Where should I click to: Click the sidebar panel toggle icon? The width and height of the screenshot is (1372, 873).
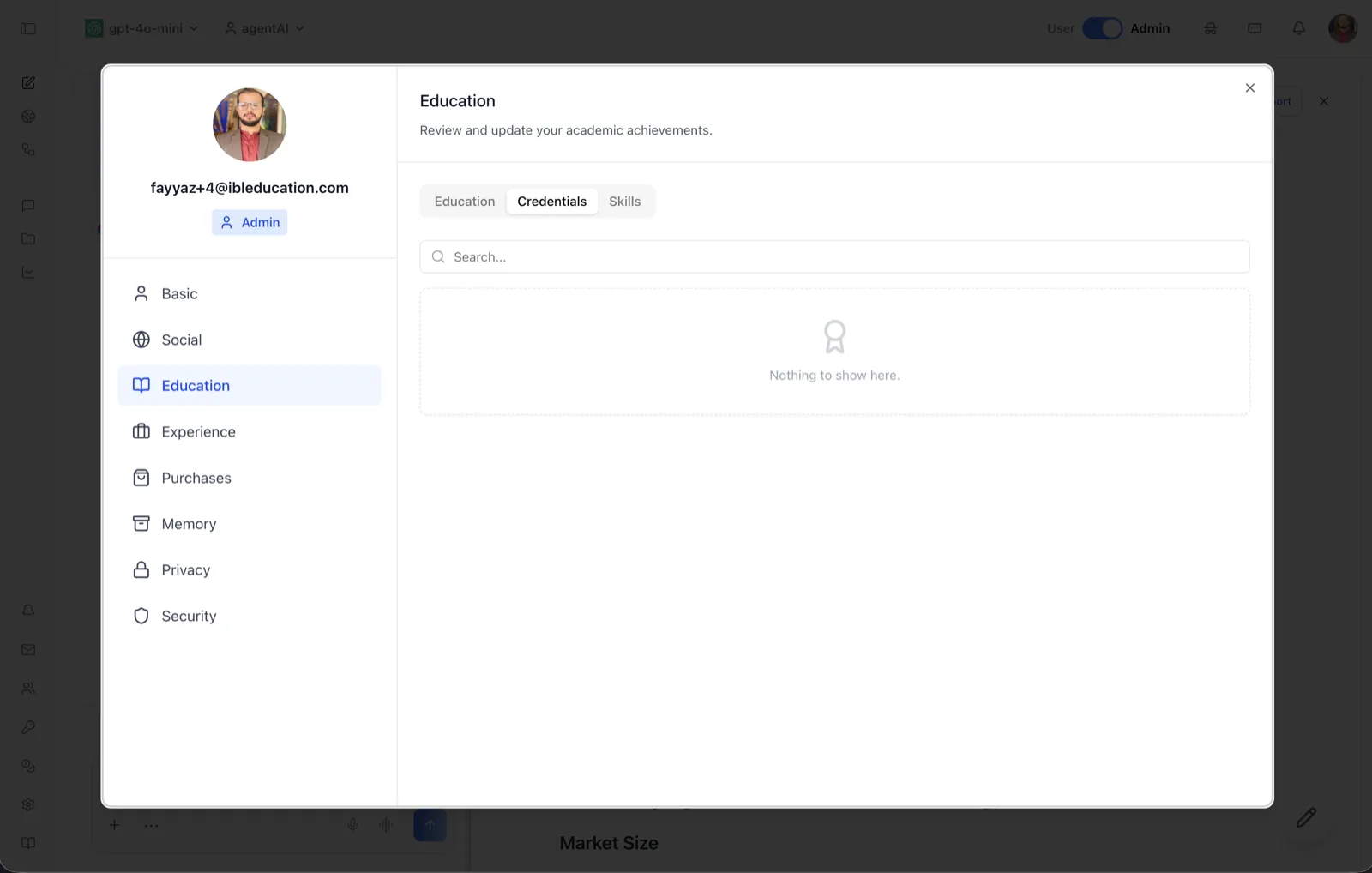click(28, 28)
